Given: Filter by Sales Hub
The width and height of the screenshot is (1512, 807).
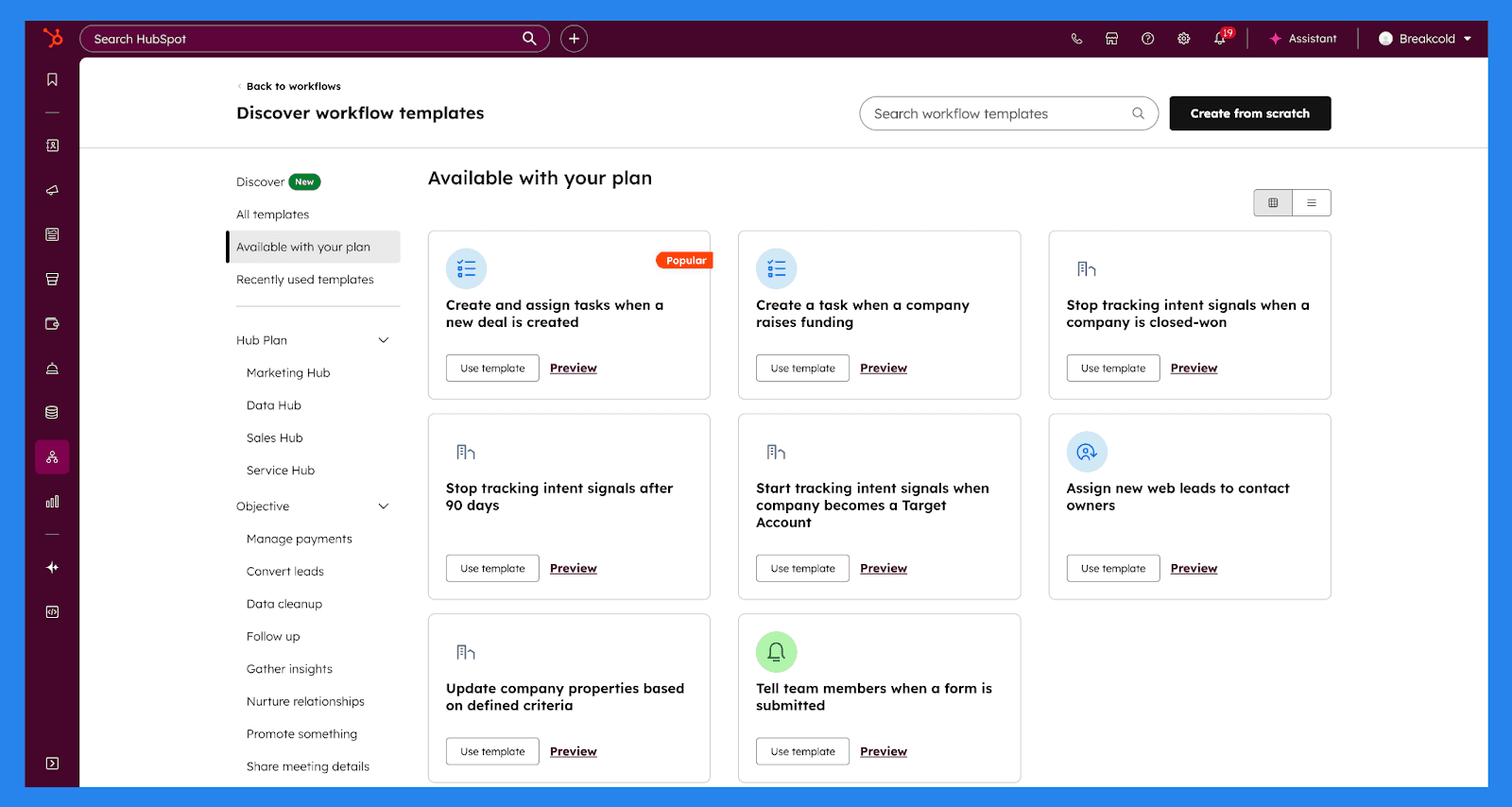Looking at the screenshot, I should point(275,438).
